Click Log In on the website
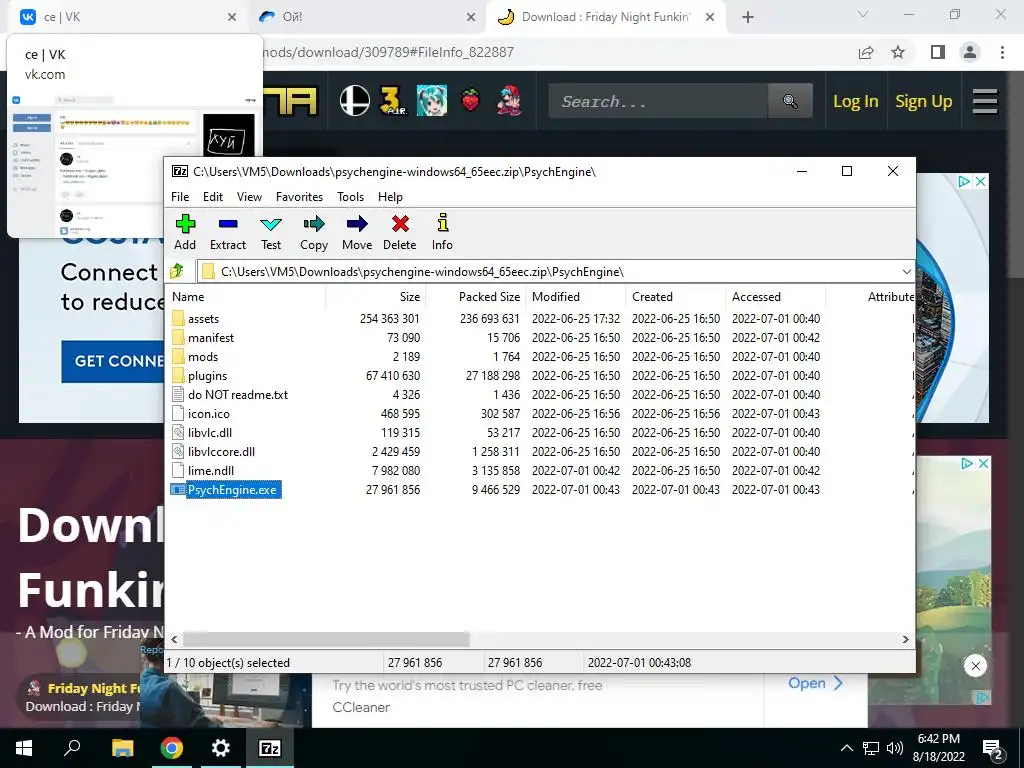 (x=856, y=101)
